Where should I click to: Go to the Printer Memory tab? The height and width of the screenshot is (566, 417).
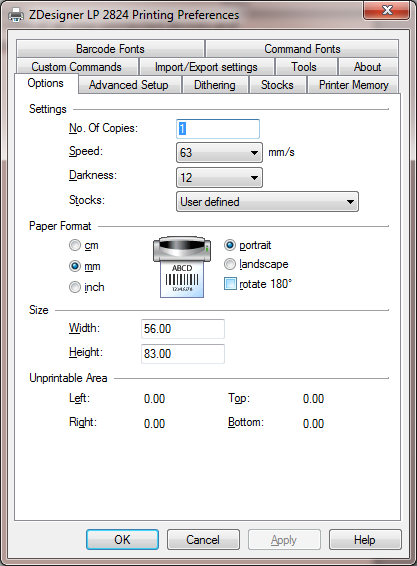pos(353,85)
